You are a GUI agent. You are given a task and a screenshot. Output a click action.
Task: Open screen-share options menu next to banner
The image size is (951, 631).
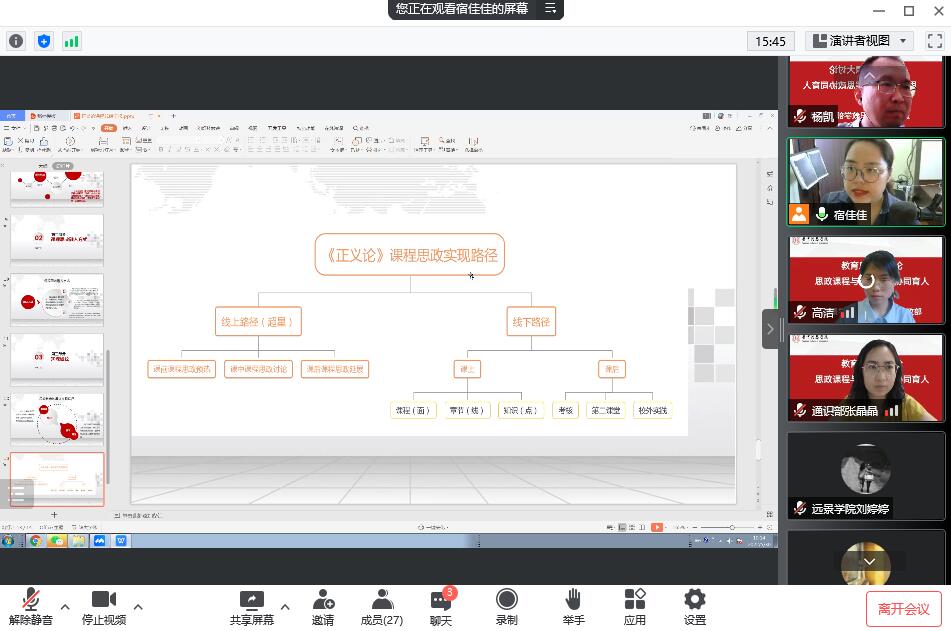click(550, 8)
